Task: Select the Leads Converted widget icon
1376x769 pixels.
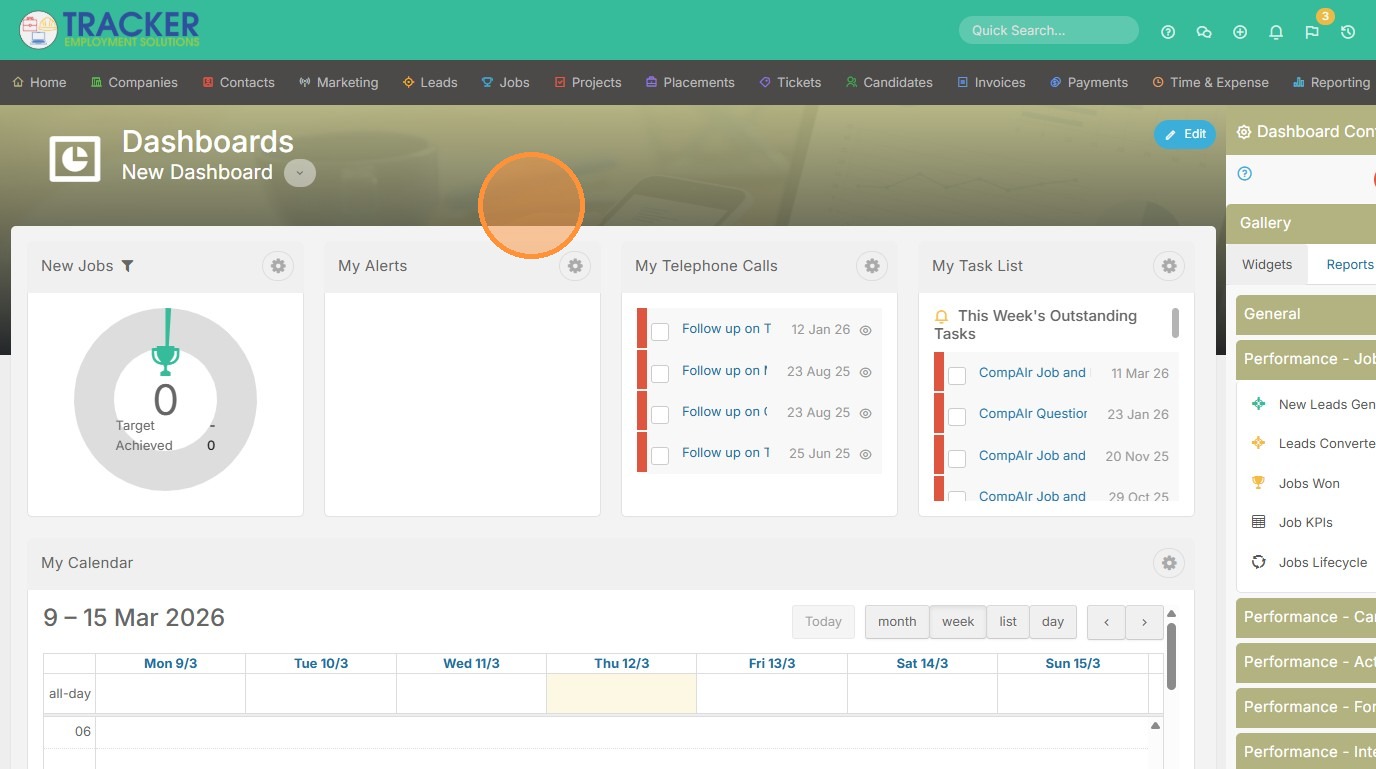Action: (1259, 443)
